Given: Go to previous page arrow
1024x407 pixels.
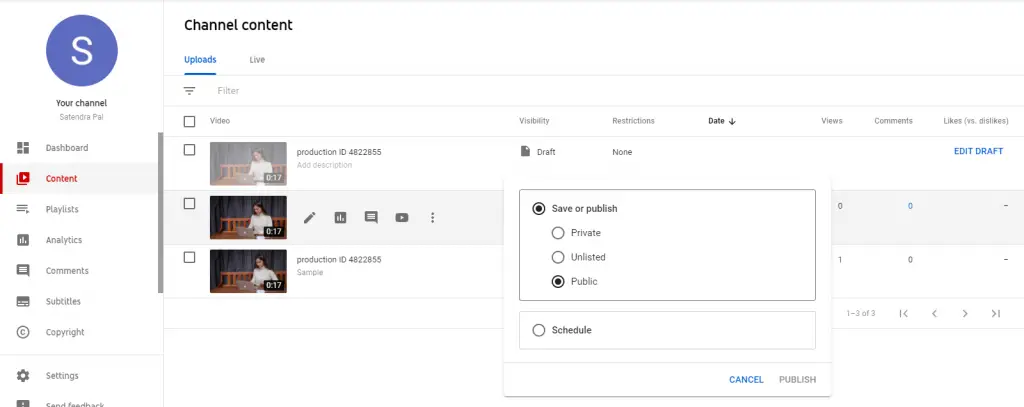Looking at the screenshot, I should (935, 314).
